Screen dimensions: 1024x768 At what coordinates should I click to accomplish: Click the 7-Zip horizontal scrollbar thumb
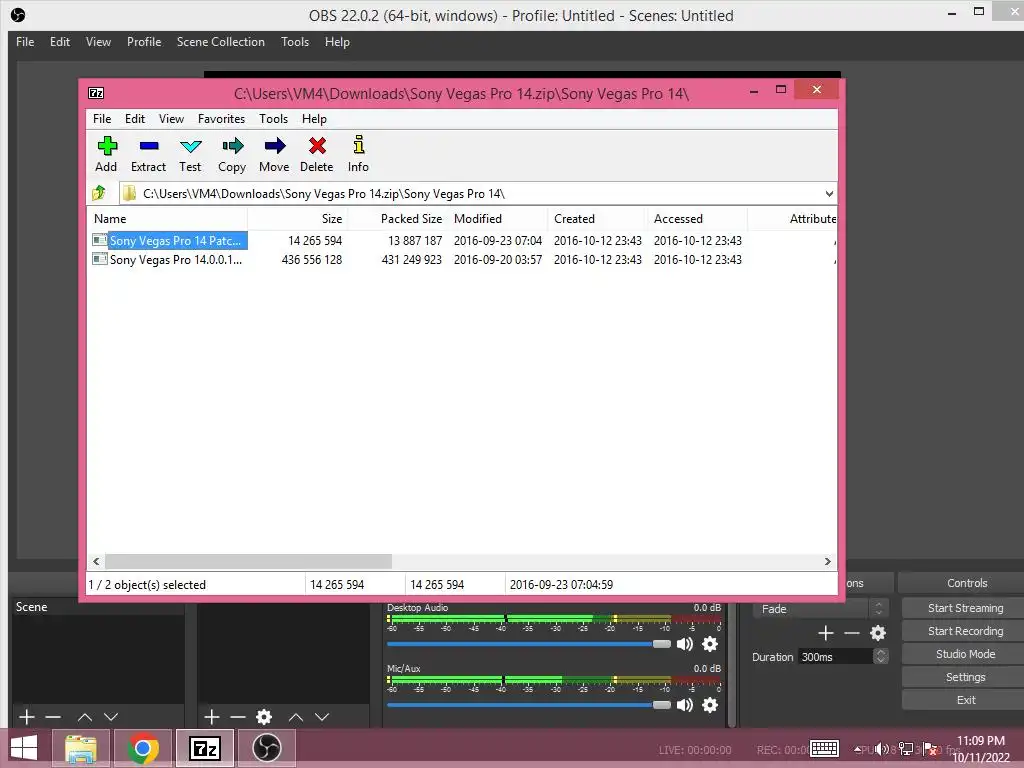point(248,562)
